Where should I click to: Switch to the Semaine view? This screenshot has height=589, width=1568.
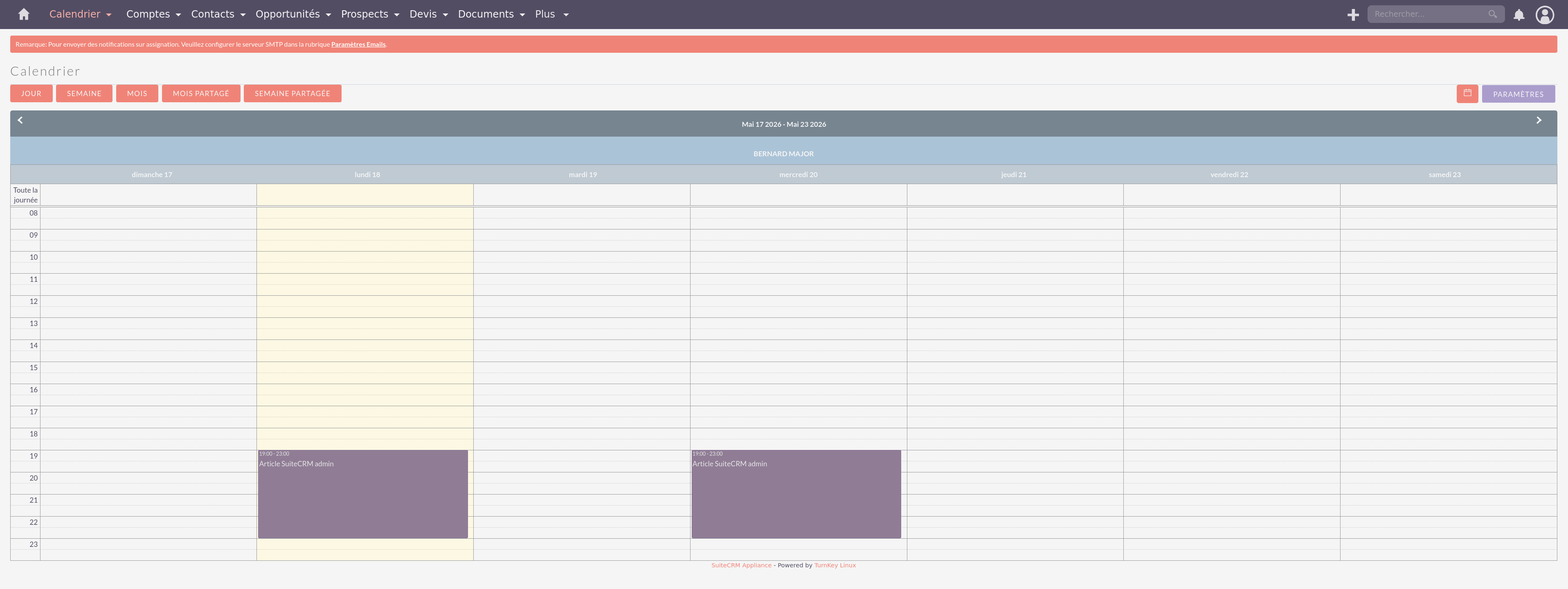click(x=84, y=94)
